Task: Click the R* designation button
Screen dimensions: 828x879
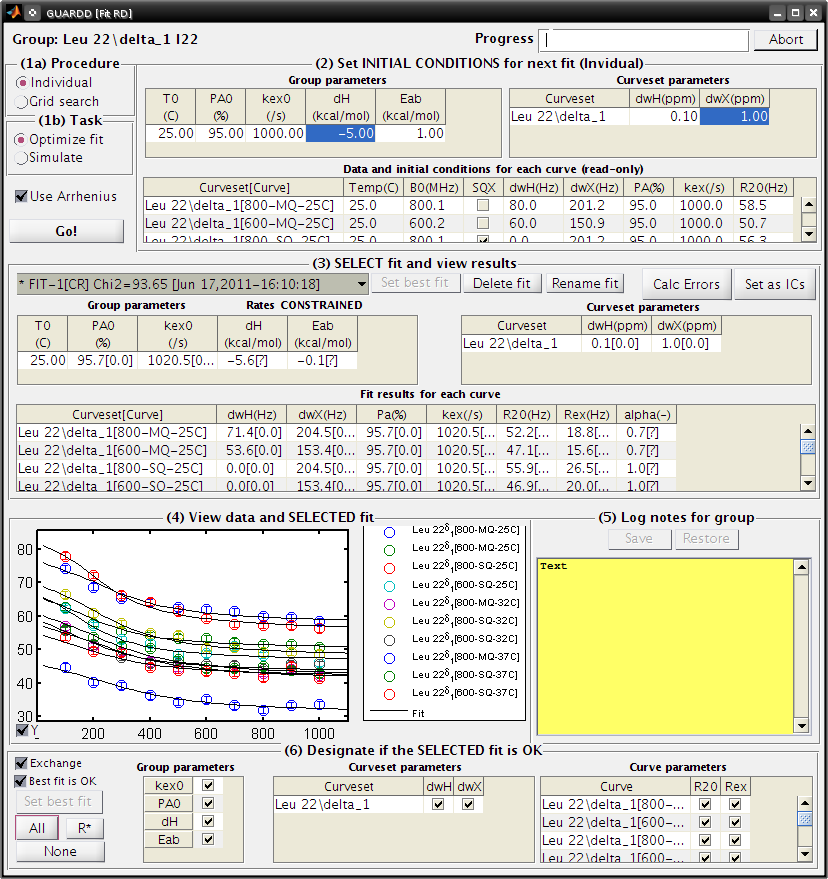Action: pos(85,828)
